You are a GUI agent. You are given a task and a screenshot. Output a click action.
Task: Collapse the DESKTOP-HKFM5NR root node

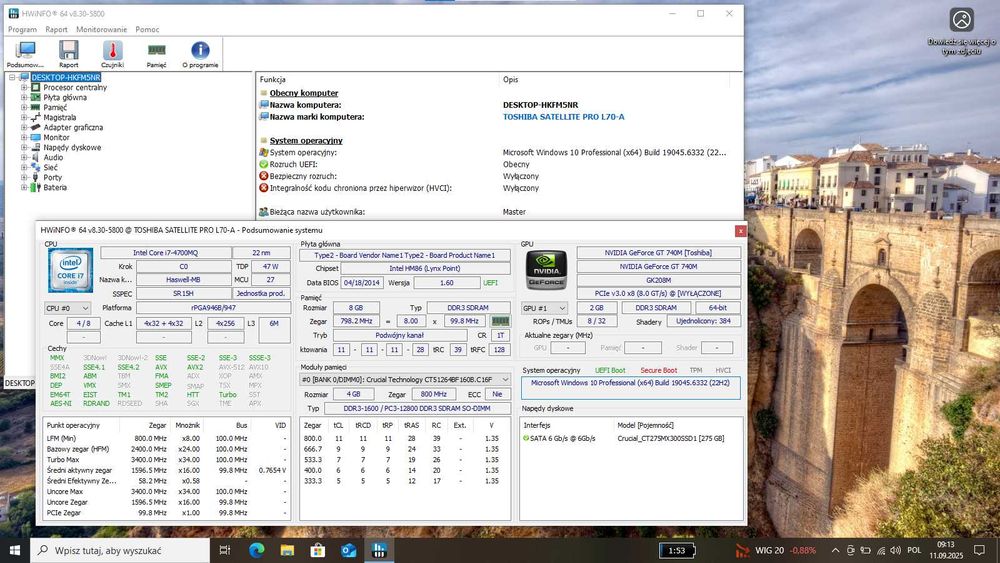(x=11, y=77)
